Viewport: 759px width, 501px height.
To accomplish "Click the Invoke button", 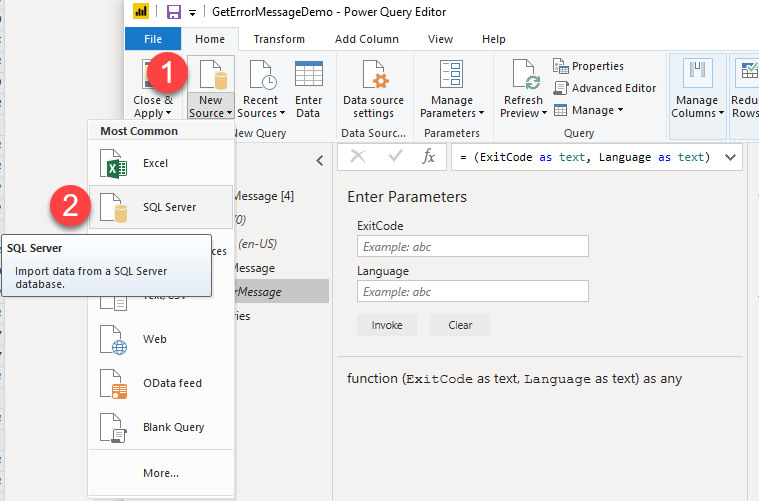I will coord(387,325).
